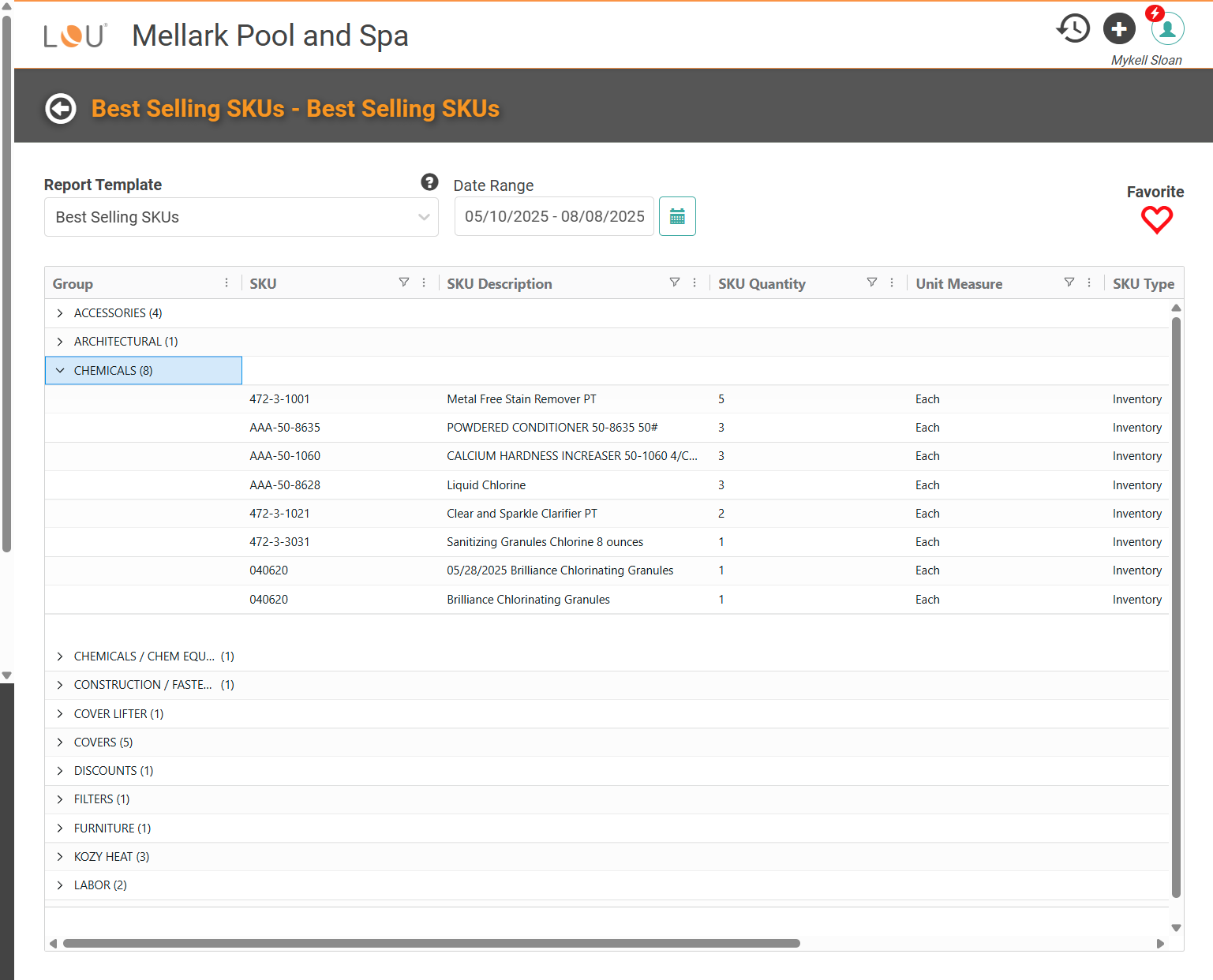Open filter for SKU Quantity column

click(x=872, y=282)
